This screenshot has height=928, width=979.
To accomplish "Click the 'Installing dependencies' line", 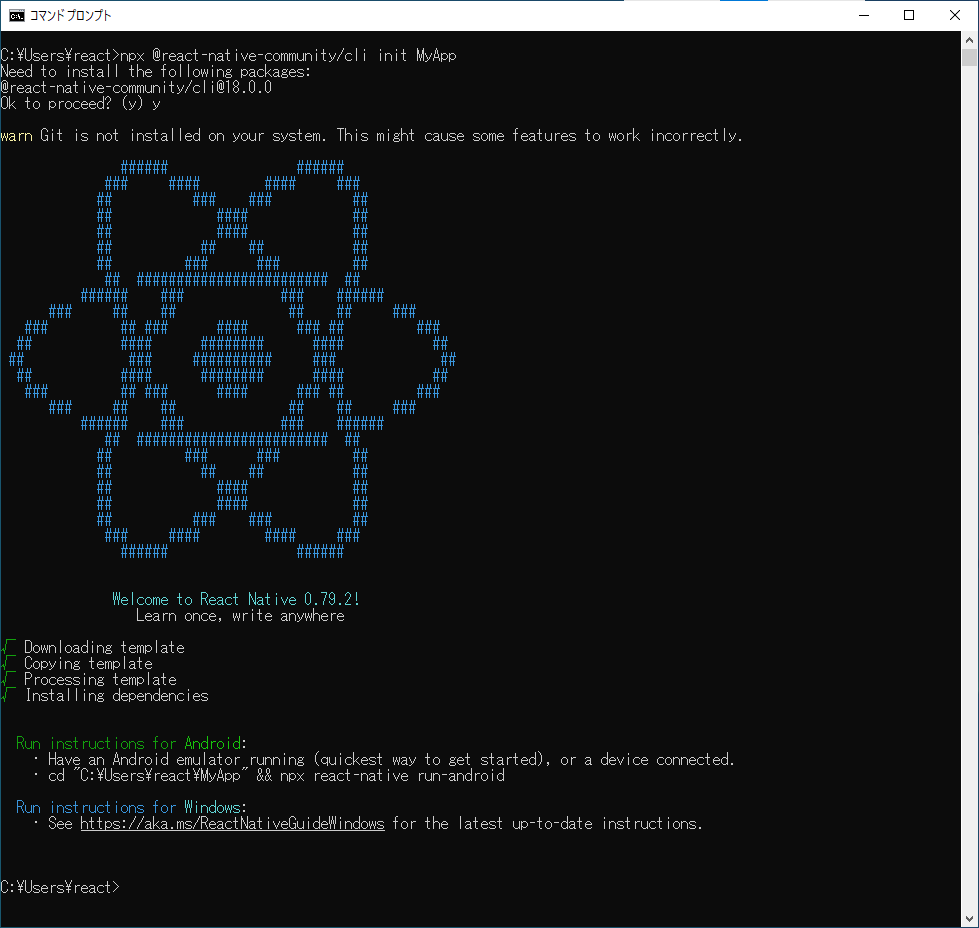I will (x=117, y=696).
